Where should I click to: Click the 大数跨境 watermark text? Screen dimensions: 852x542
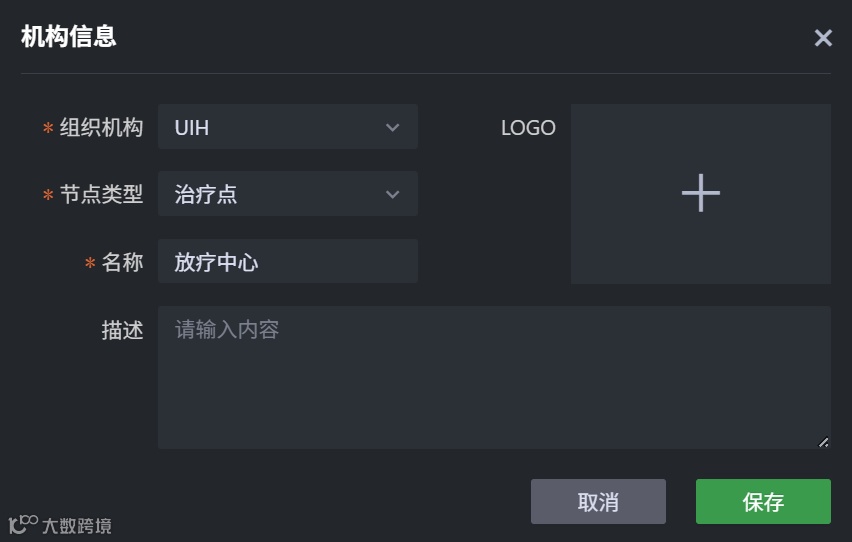coord(77,526)
